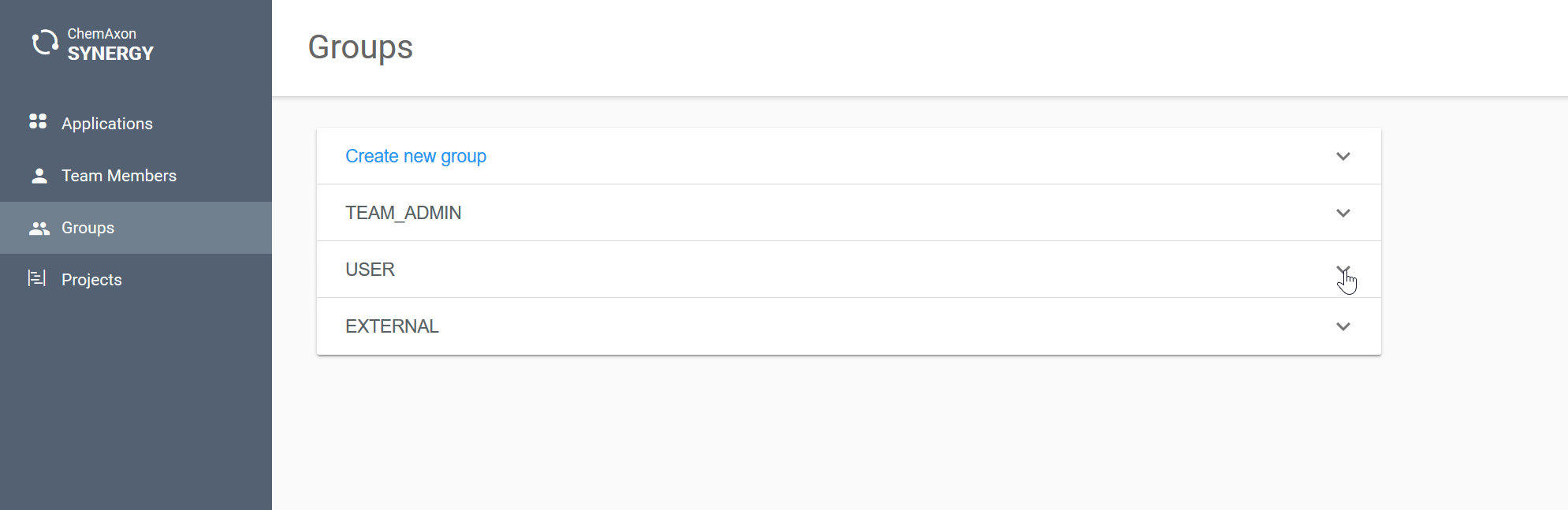1568x510 pixels.
Task: Expand the USER group chevron arrow
Action: pyautogui.click(x=1343, y=270)
